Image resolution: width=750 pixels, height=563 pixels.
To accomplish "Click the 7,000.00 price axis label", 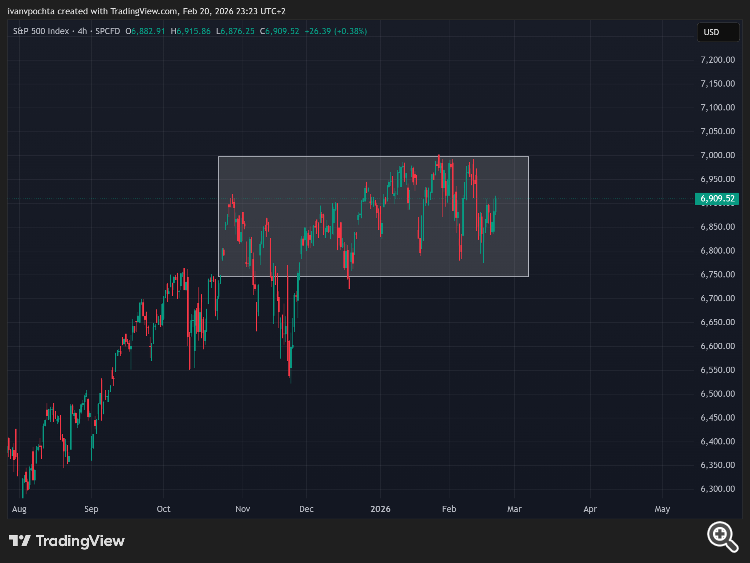I will click(717, 155).
